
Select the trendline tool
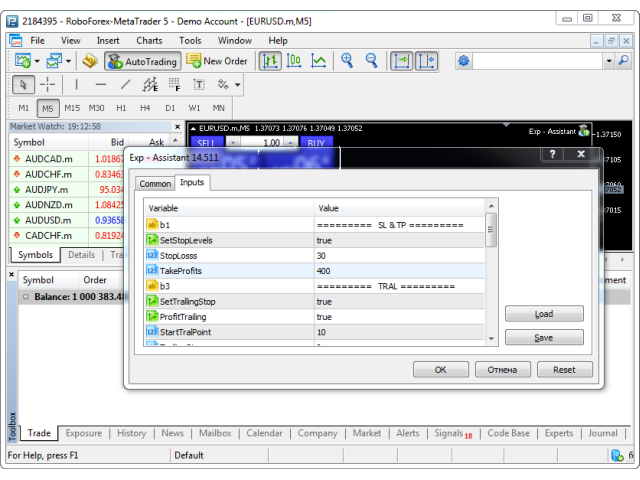pyautogui.click(x=125, y=84)
